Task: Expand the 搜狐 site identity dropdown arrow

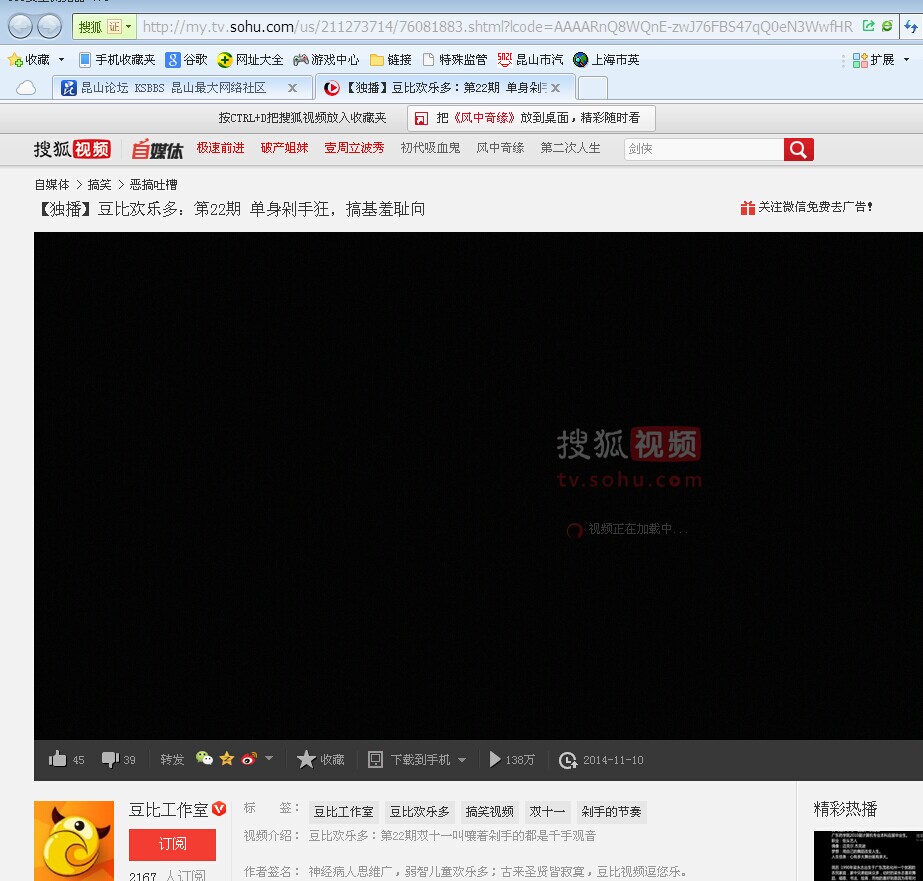Action: 128,26
